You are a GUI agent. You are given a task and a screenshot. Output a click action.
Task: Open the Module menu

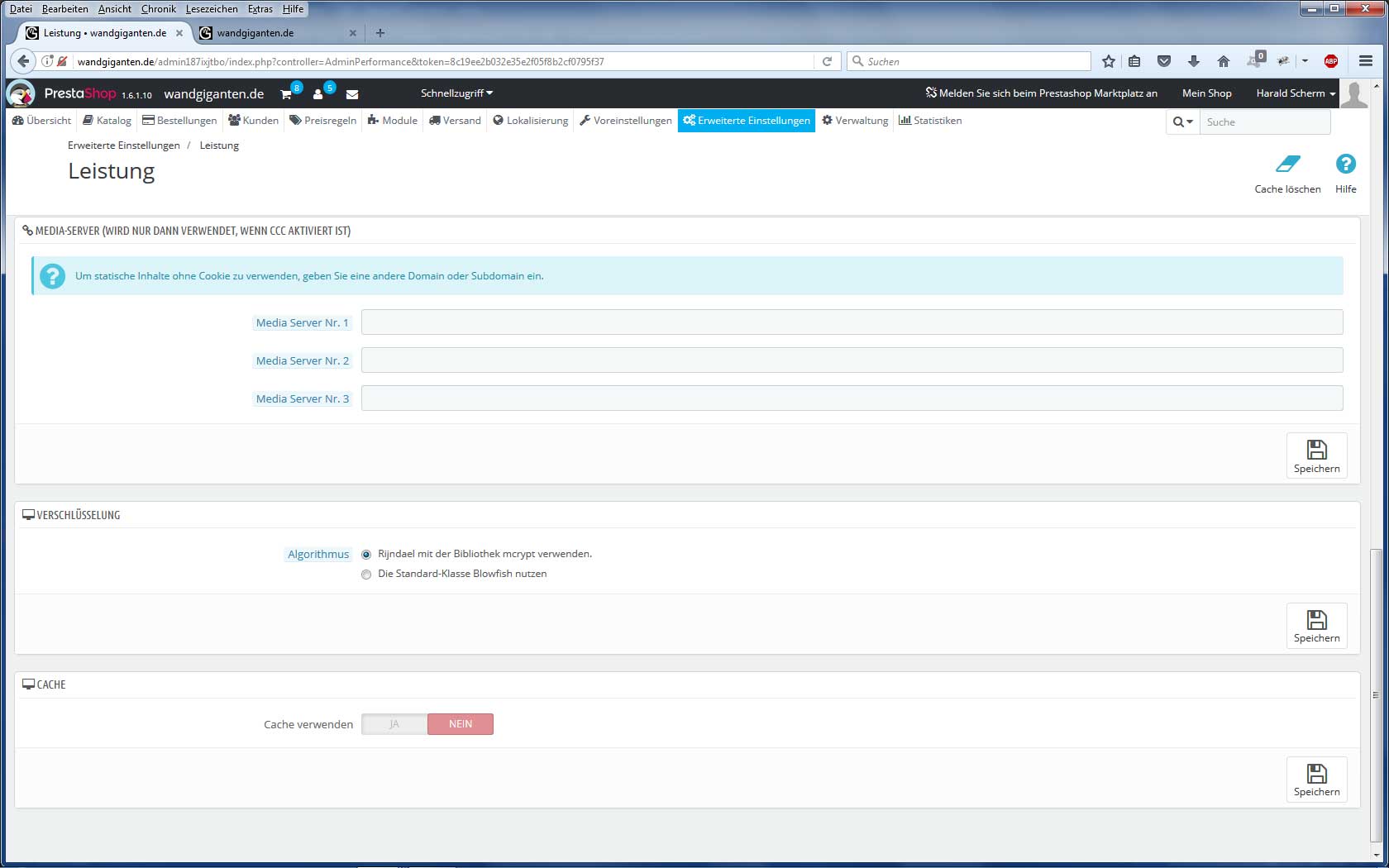point(392,121)
